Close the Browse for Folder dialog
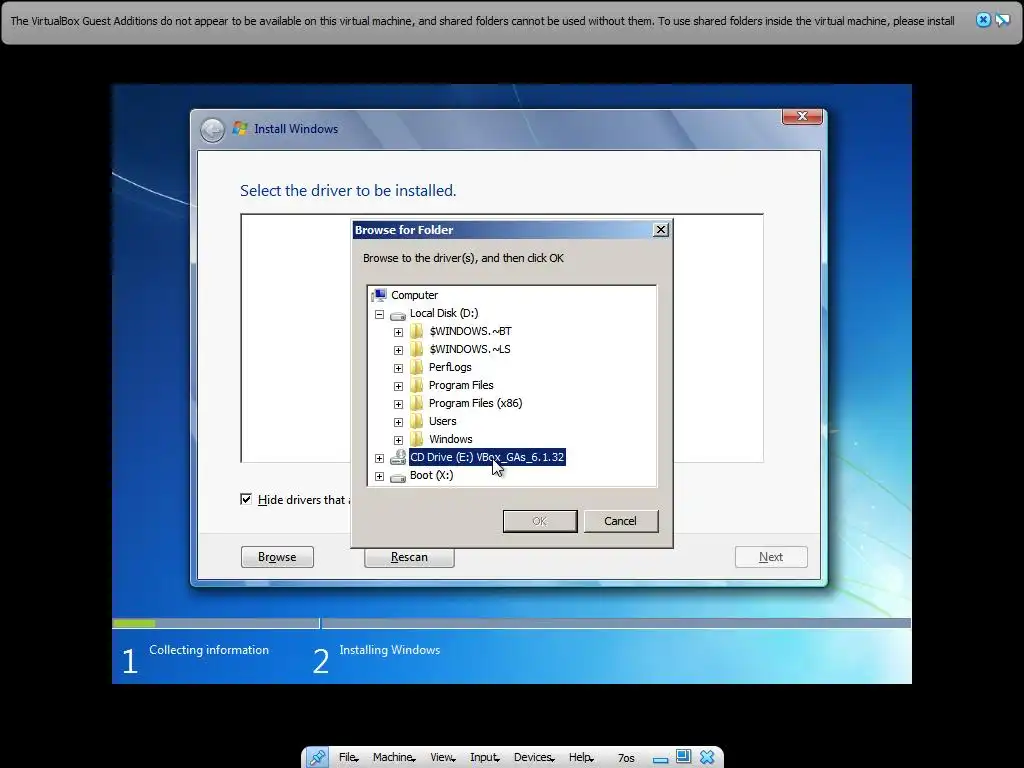 (x=661, y=230)
